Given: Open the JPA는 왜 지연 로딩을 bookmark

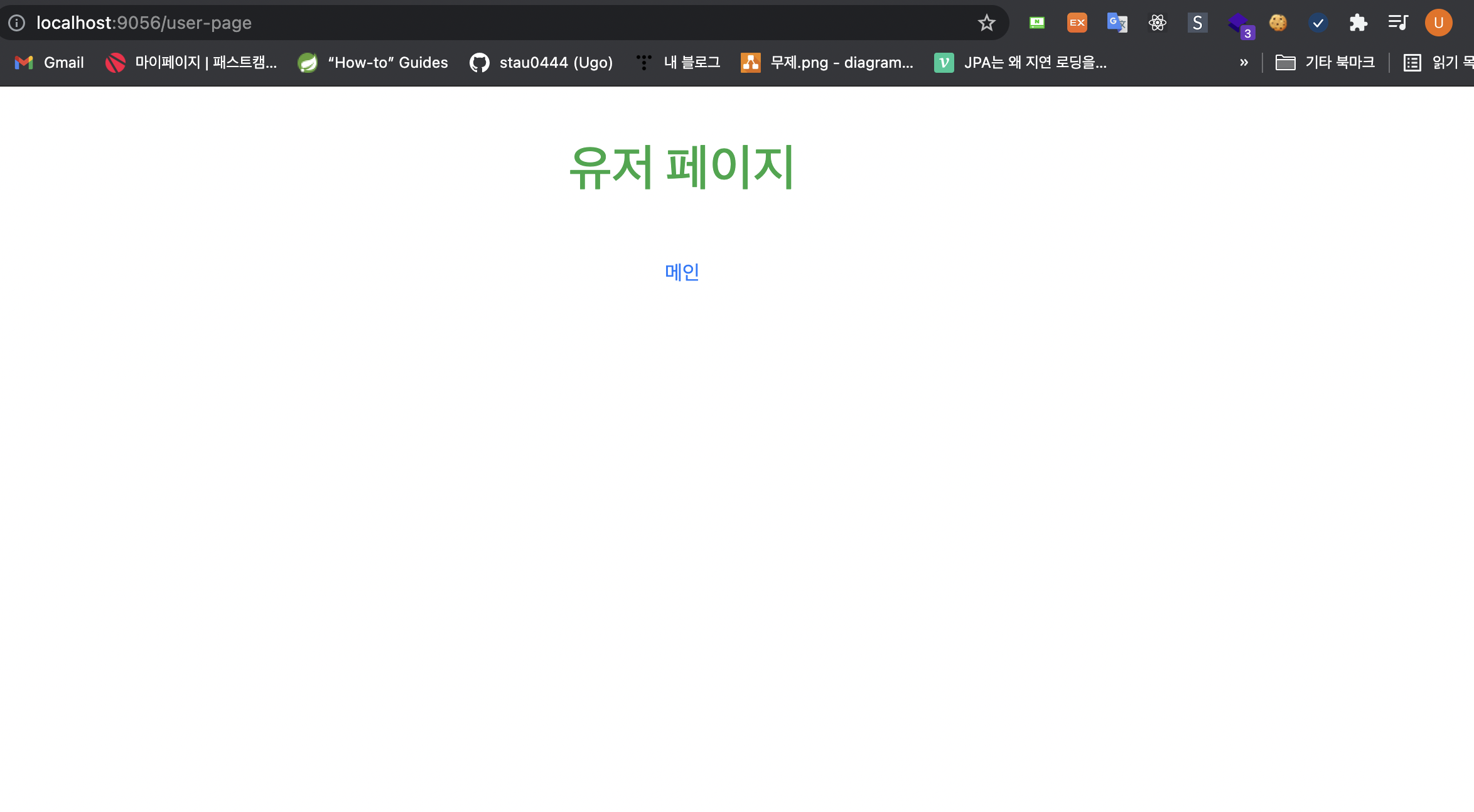Looking at the screenshot, I should click(x=1021, y=63).
